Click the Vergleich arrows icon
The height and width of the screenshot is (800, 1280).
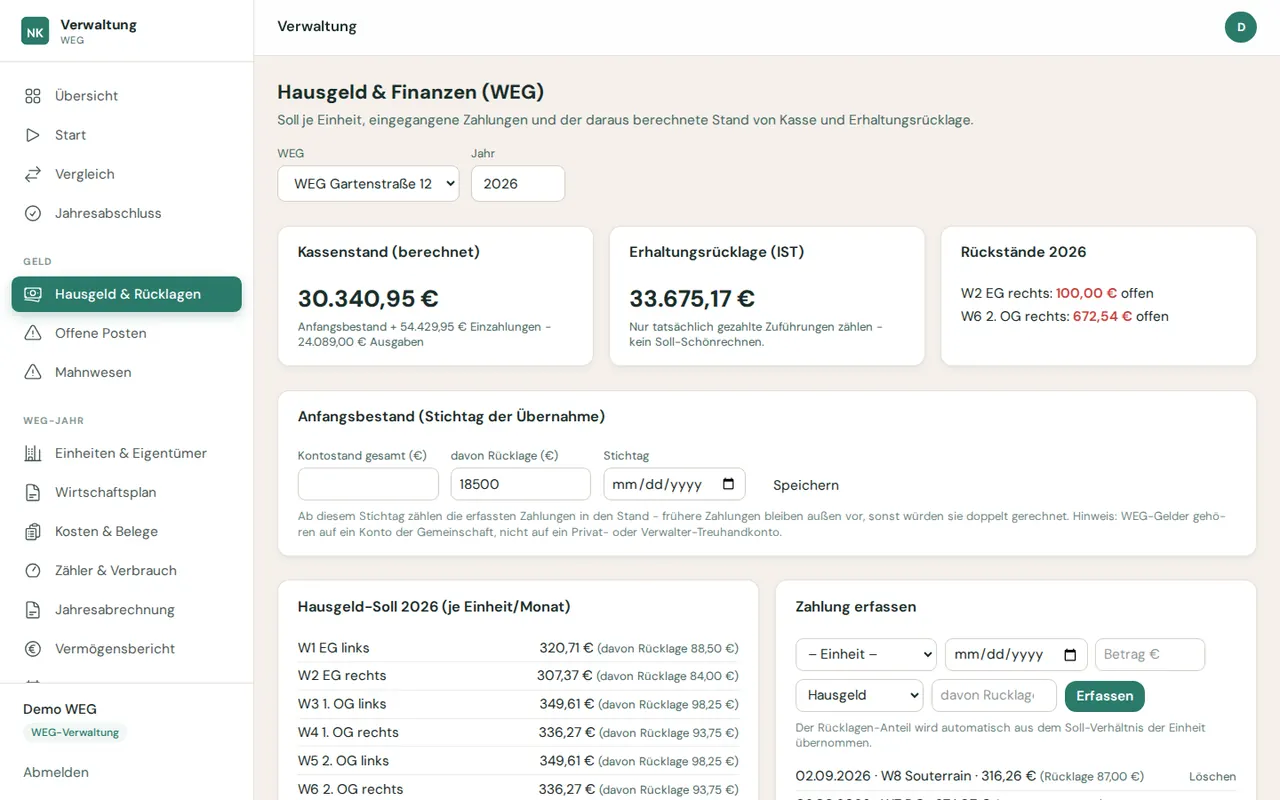[33, 174]
